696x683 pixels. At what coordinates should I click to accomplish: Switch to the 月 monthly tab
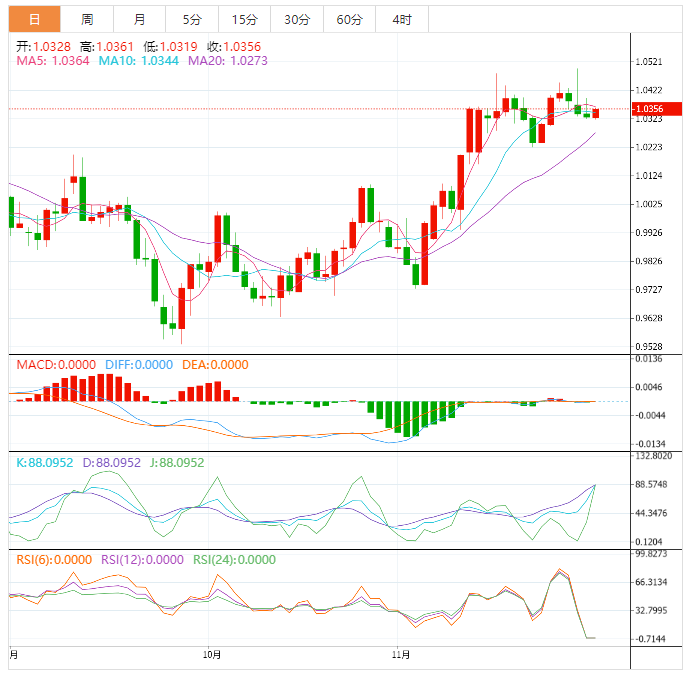139,20
